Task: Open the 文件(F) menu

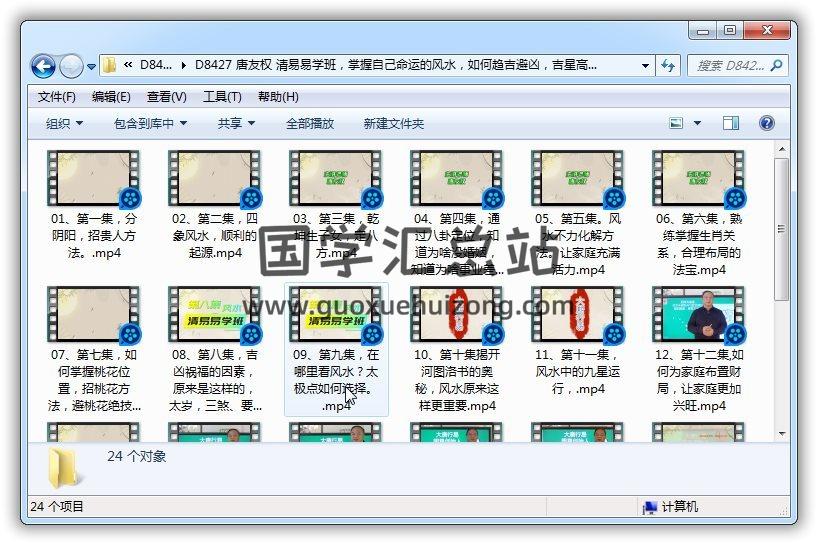Action: click(56, 96)
